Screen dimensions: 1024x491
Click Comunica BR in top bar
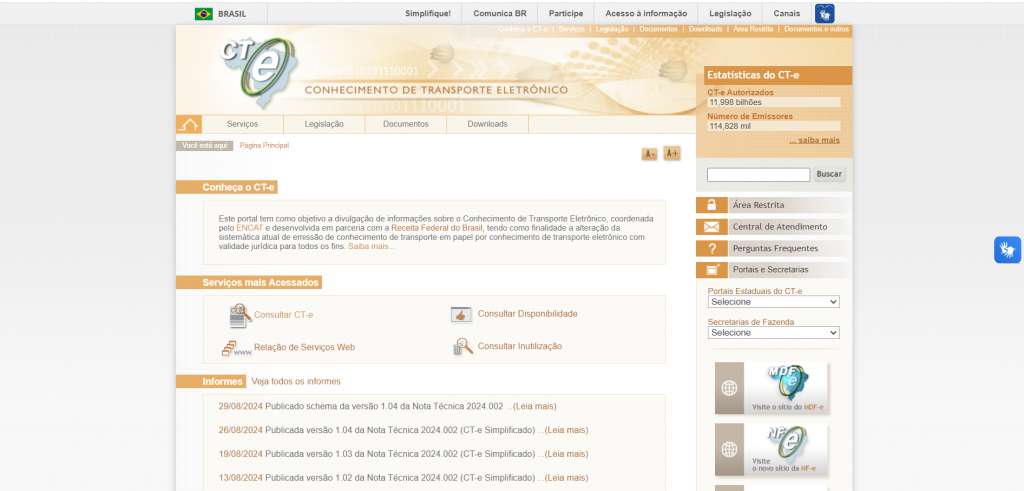pyautogui.click(x=500, y=14)
